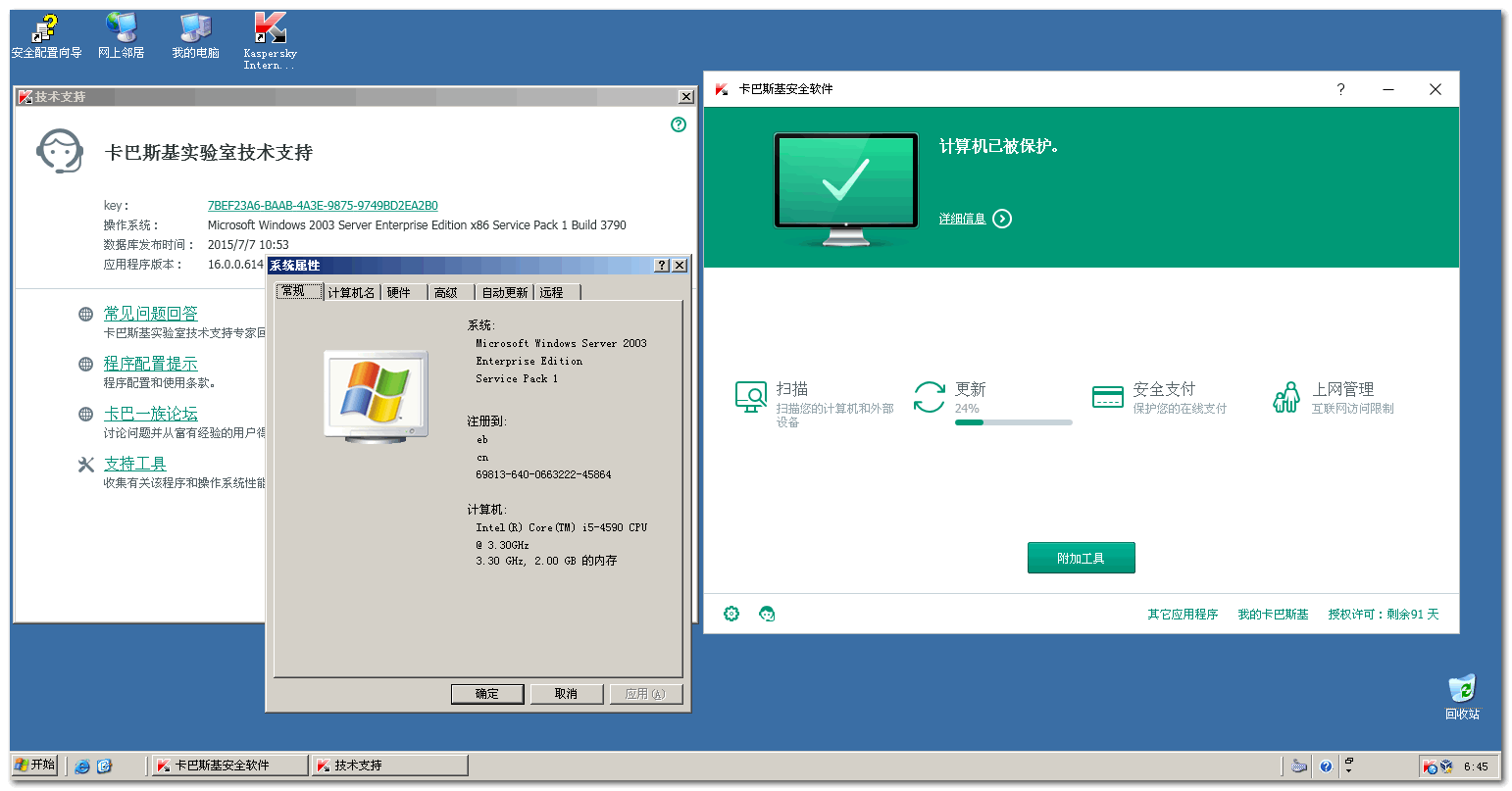1512x791 pixels.
Task: Open Kaspersky settings gear icon
Action: click(x=731, y=614)
